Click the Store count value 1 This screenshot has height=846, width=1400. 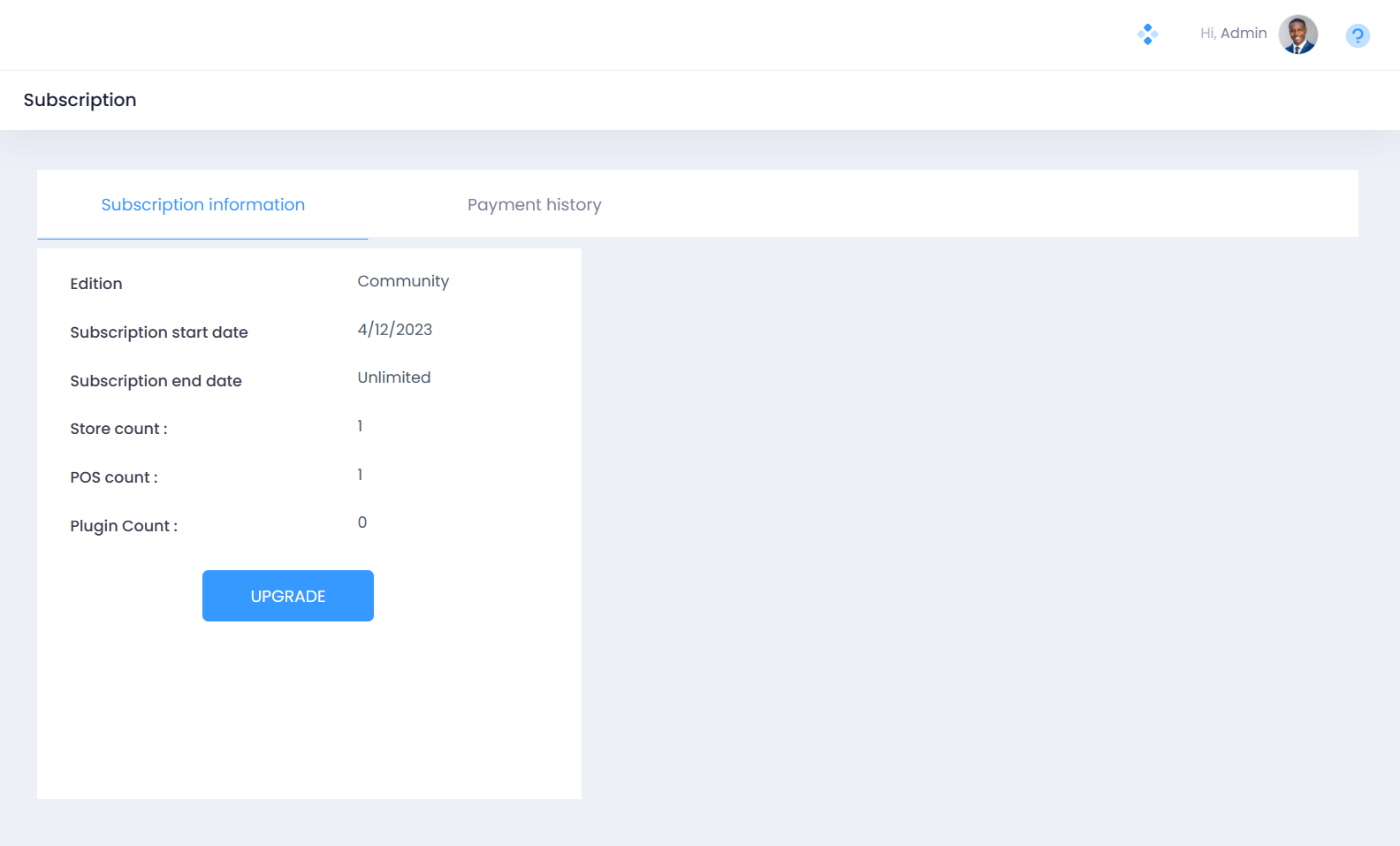(361, 426)
